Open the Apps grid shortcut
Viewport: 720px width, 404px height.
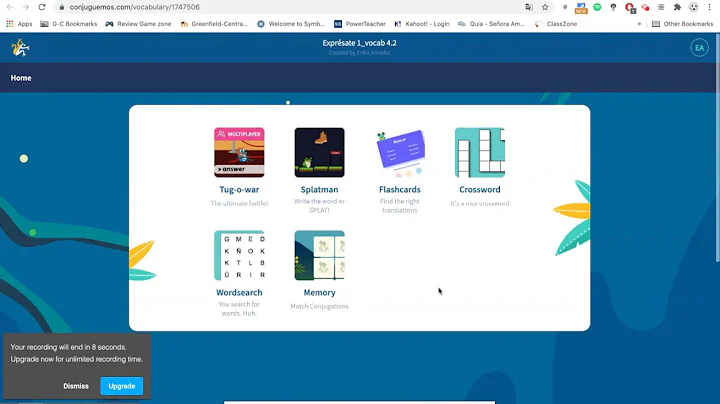pyautogui.click(x=19, y=24)
